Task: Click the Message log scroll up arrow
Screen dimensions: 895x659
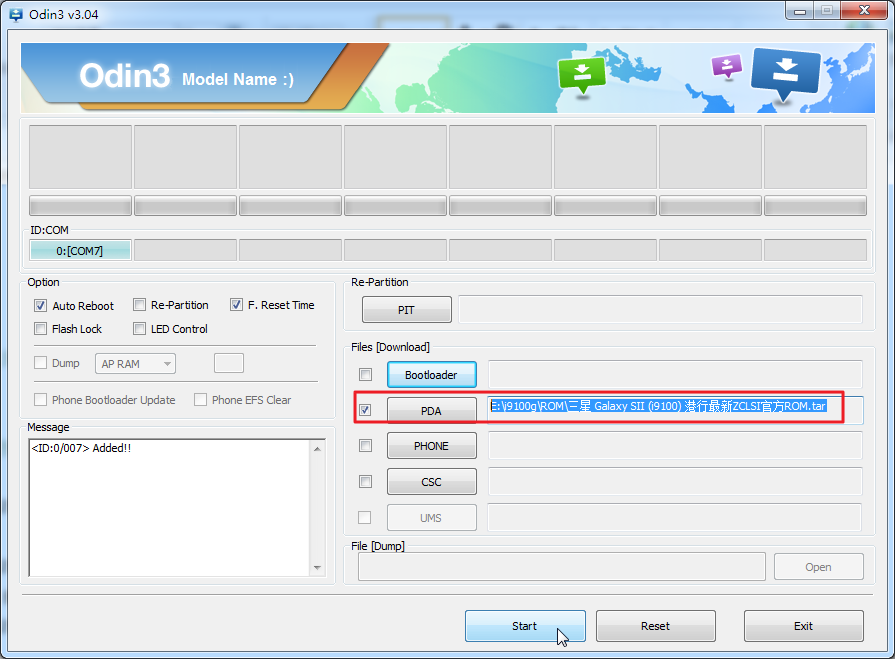Action: coord(317,449)
